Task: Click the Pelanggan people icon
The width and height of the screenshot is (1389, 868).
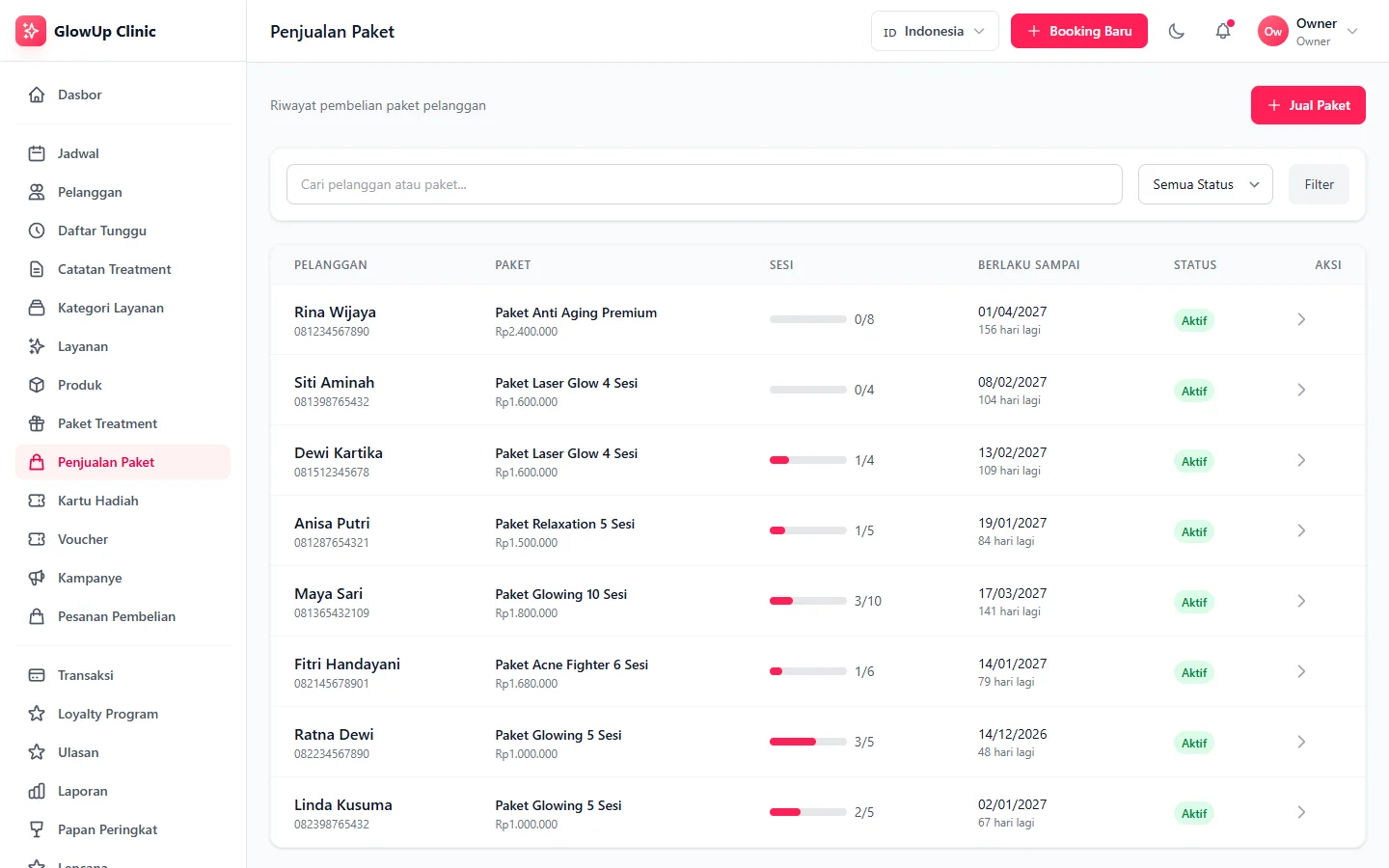Action: (37, 192)
